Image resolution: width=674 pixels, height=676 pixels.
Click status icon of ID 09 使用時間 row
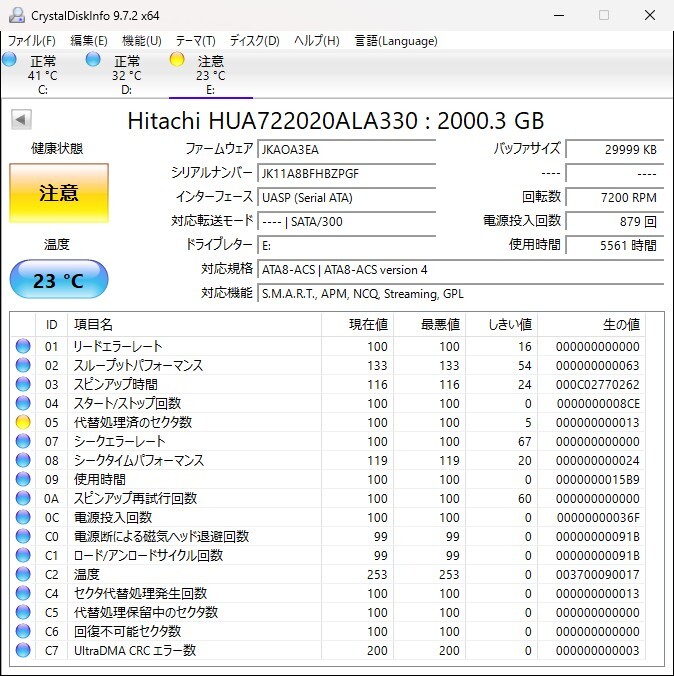point(23,479)
